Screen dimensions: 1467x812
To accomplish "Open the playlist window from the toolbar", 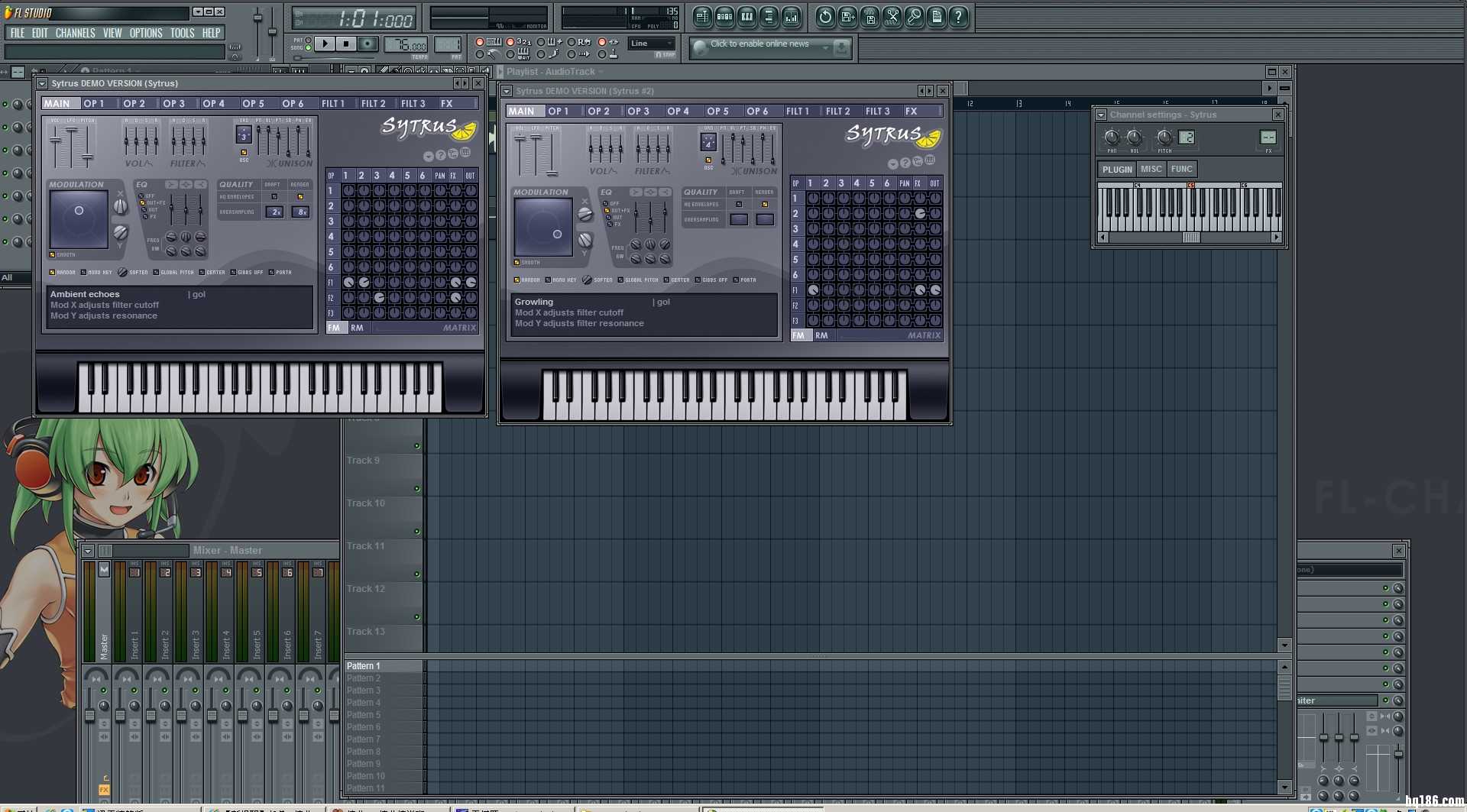I will click(x=702, y=17).
